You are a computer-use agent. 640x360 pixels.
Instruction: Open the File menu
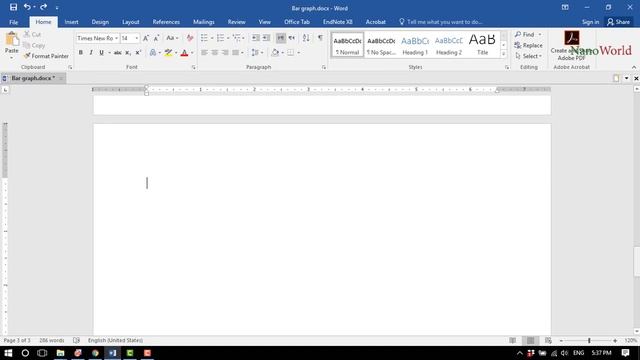click(13, 22)
